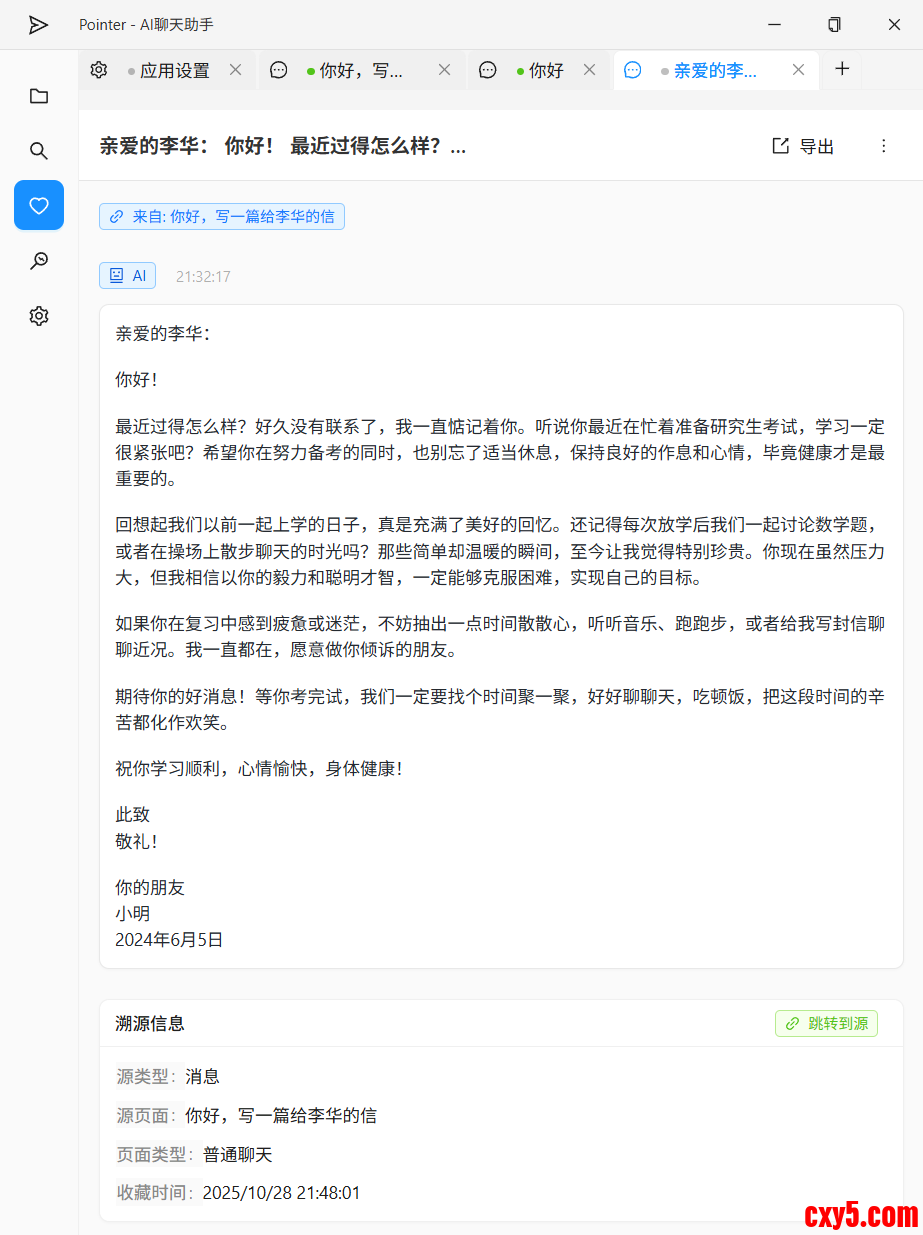Click the 源类型 label

(146, 1076)
